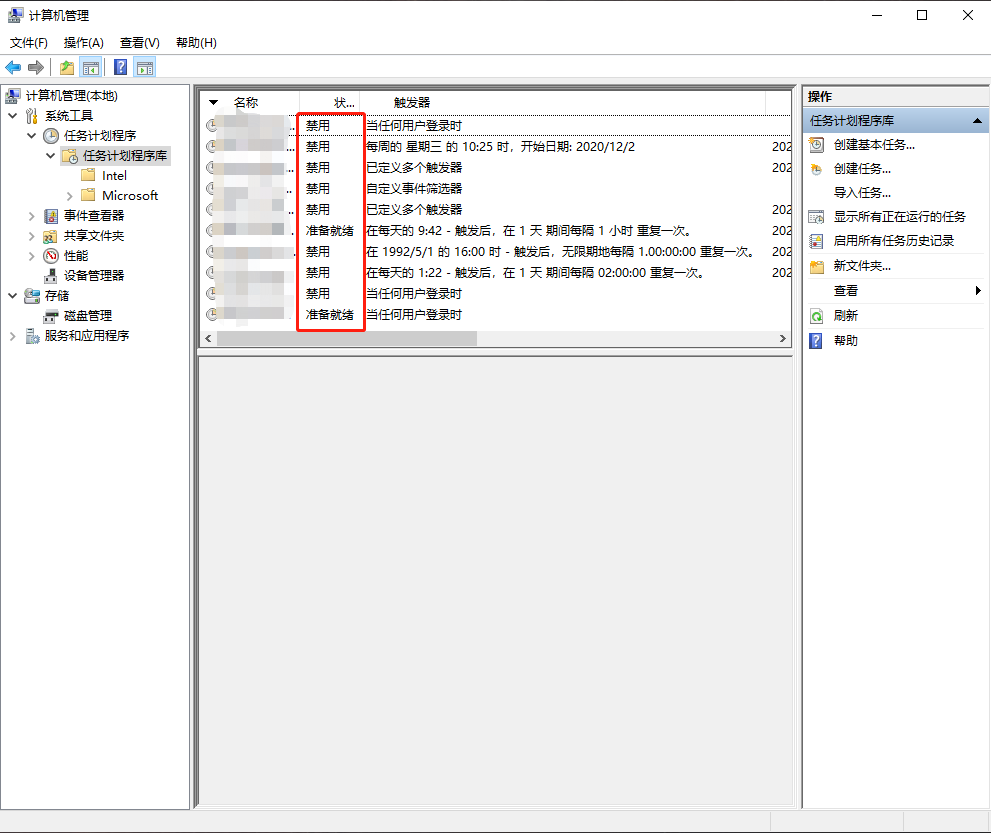Click the 启用所有任务历史记录 icon
The height and width of the screenshot is (833, 991).
pyautogui.click(x=817, y=241)
